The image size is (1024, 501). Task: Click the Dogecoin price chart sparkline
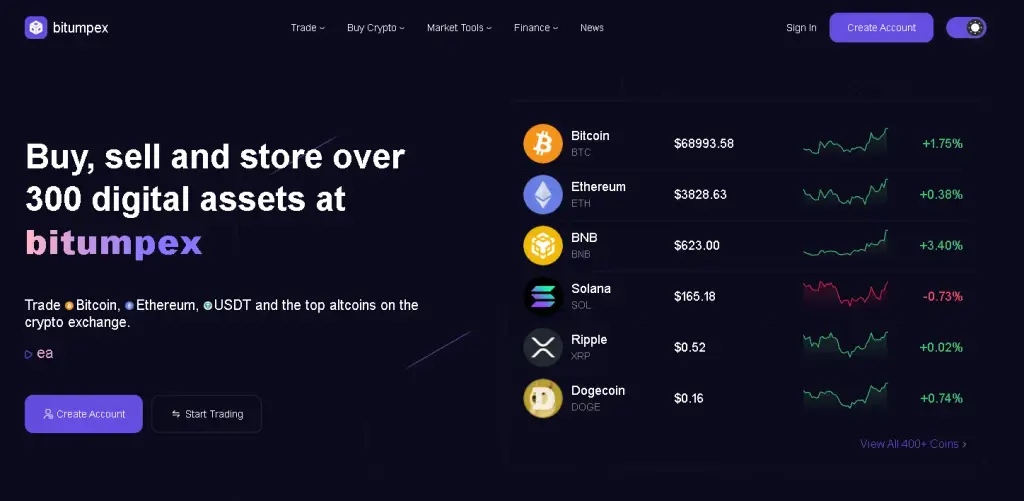tap(845, 396)
